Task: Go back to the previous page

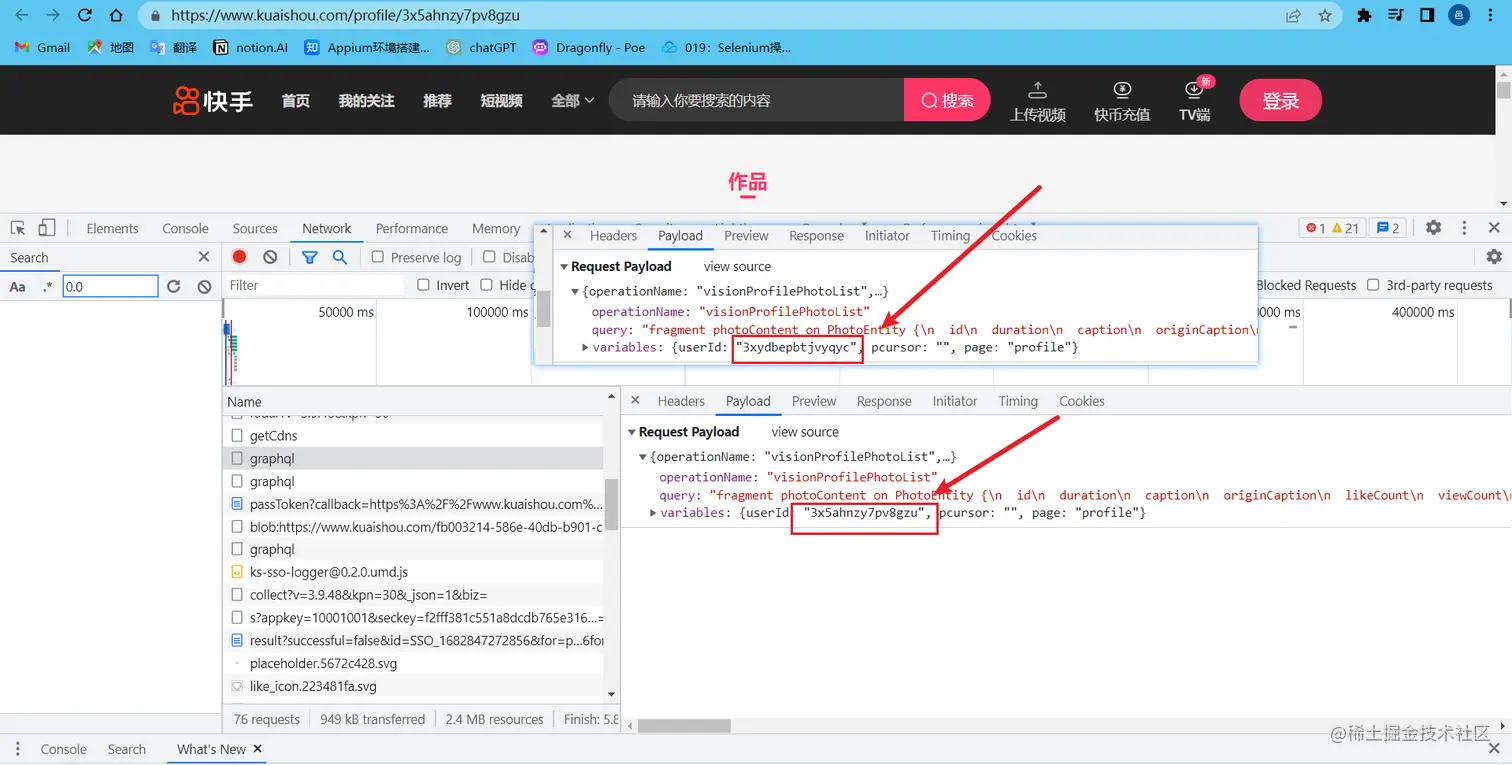Action: (22, 15)
